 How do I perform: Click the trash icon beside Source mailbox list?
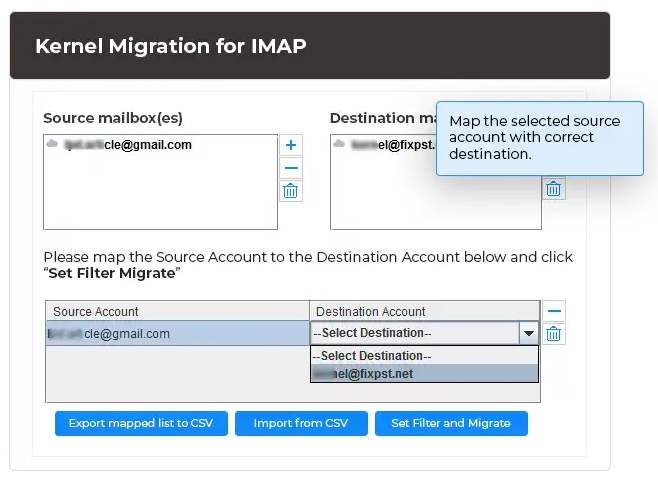coord(291,191)
